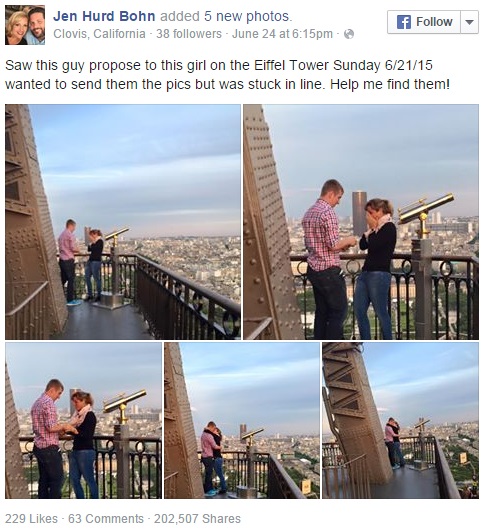This screenshot has width=483, height=531.
Task: Click the June 24 at 6:15pm timestamp
Action: coord(282,34)
